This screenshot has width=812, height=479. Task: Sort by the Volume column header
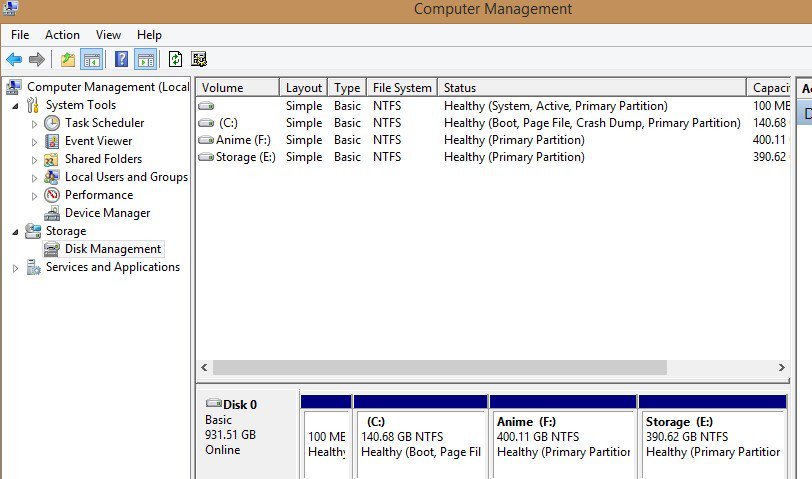tap(238, 88)
